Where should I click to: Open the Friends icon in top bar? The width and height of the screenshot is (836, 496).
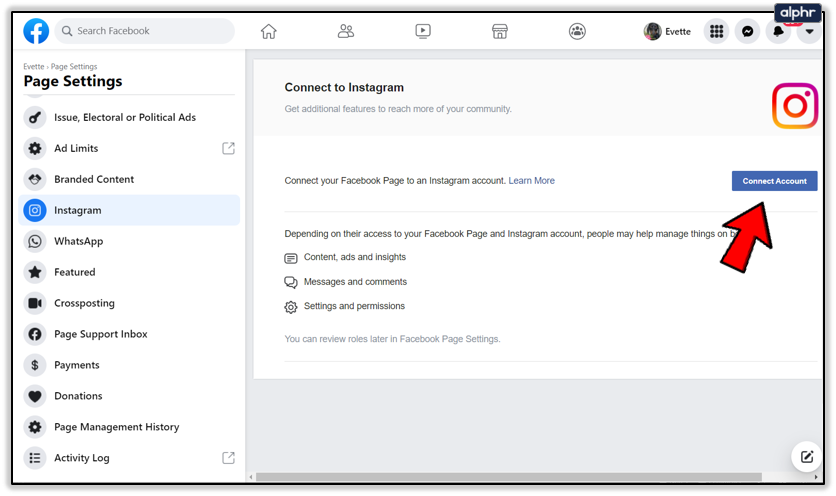pyautogui.click(x=346, y=31)
